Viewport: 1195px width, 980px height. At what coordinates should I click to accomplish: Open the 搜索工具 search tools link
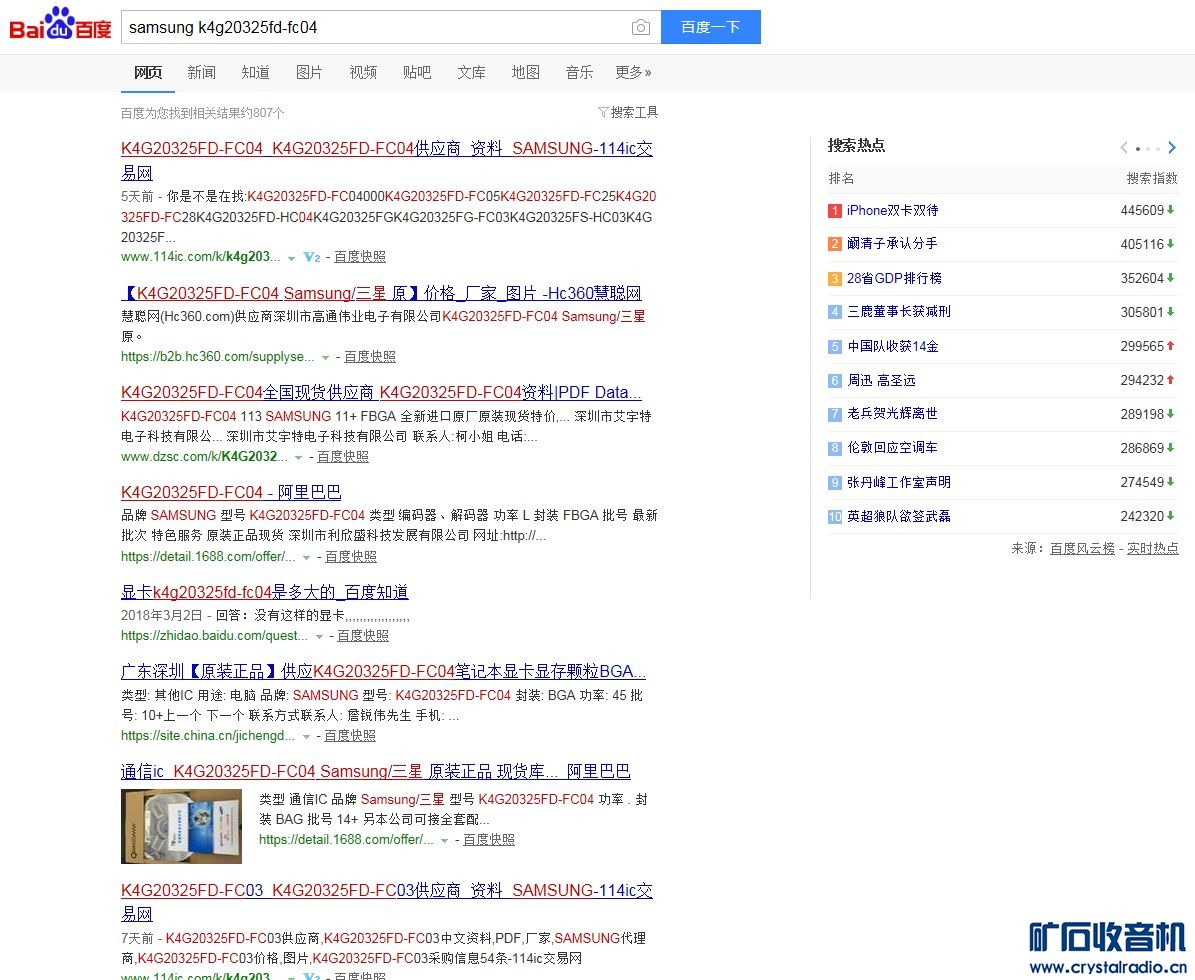(634, 112)
